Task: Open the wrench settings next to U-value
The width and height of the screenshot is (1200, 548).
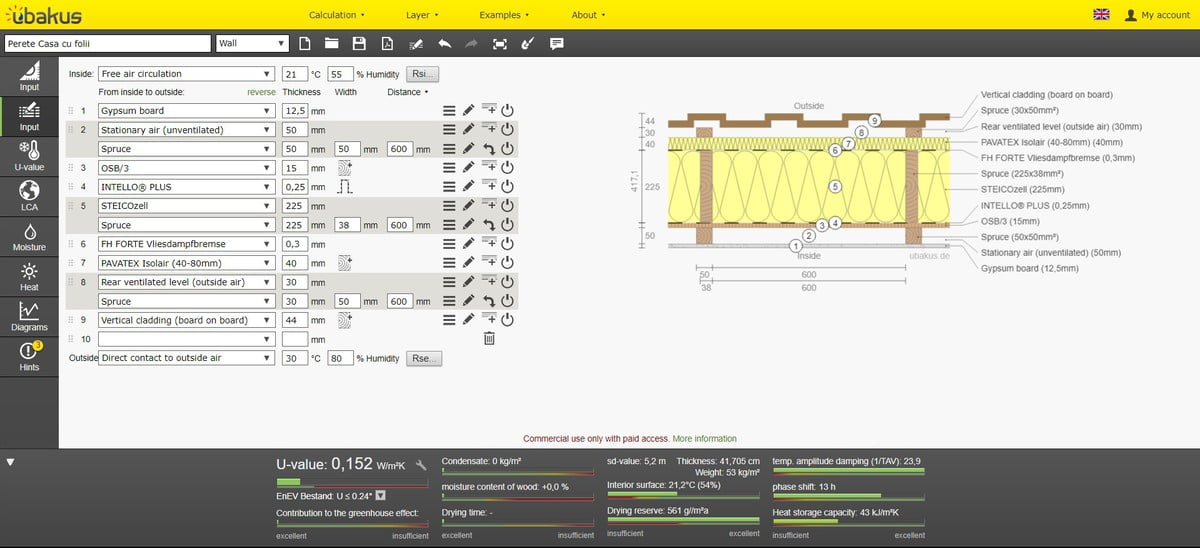Action: pyautogui.click(x=423, y=465)
